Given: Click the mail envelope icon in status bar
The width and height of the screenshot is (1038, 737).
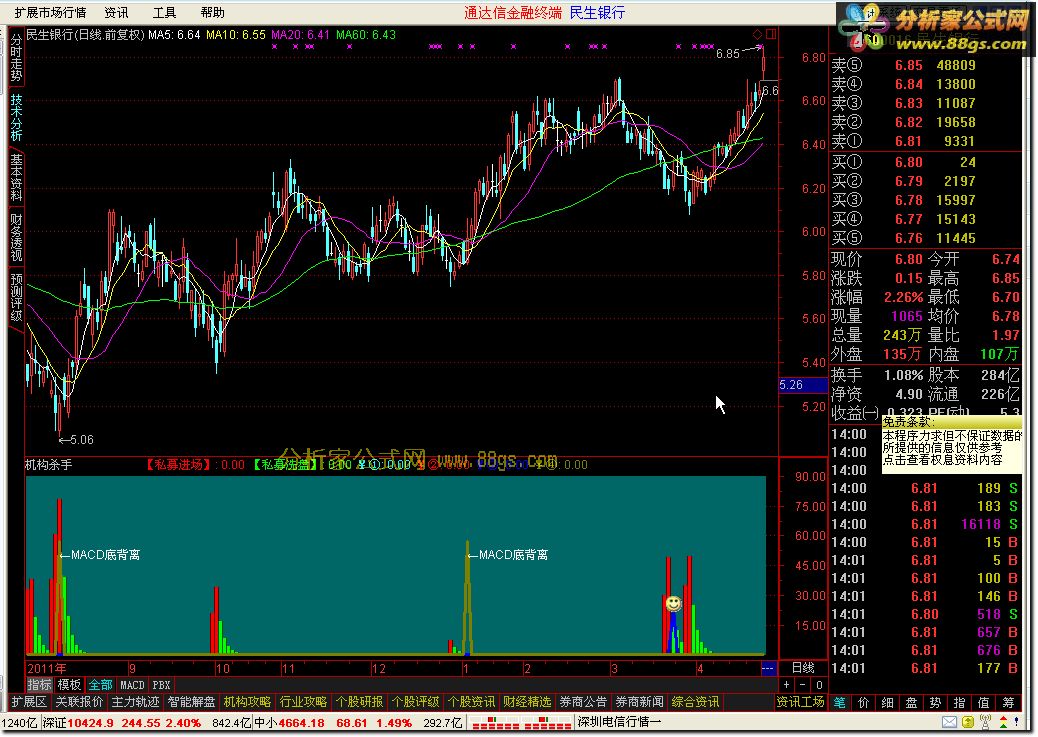Looking at the screenshot, I should 949,722.
